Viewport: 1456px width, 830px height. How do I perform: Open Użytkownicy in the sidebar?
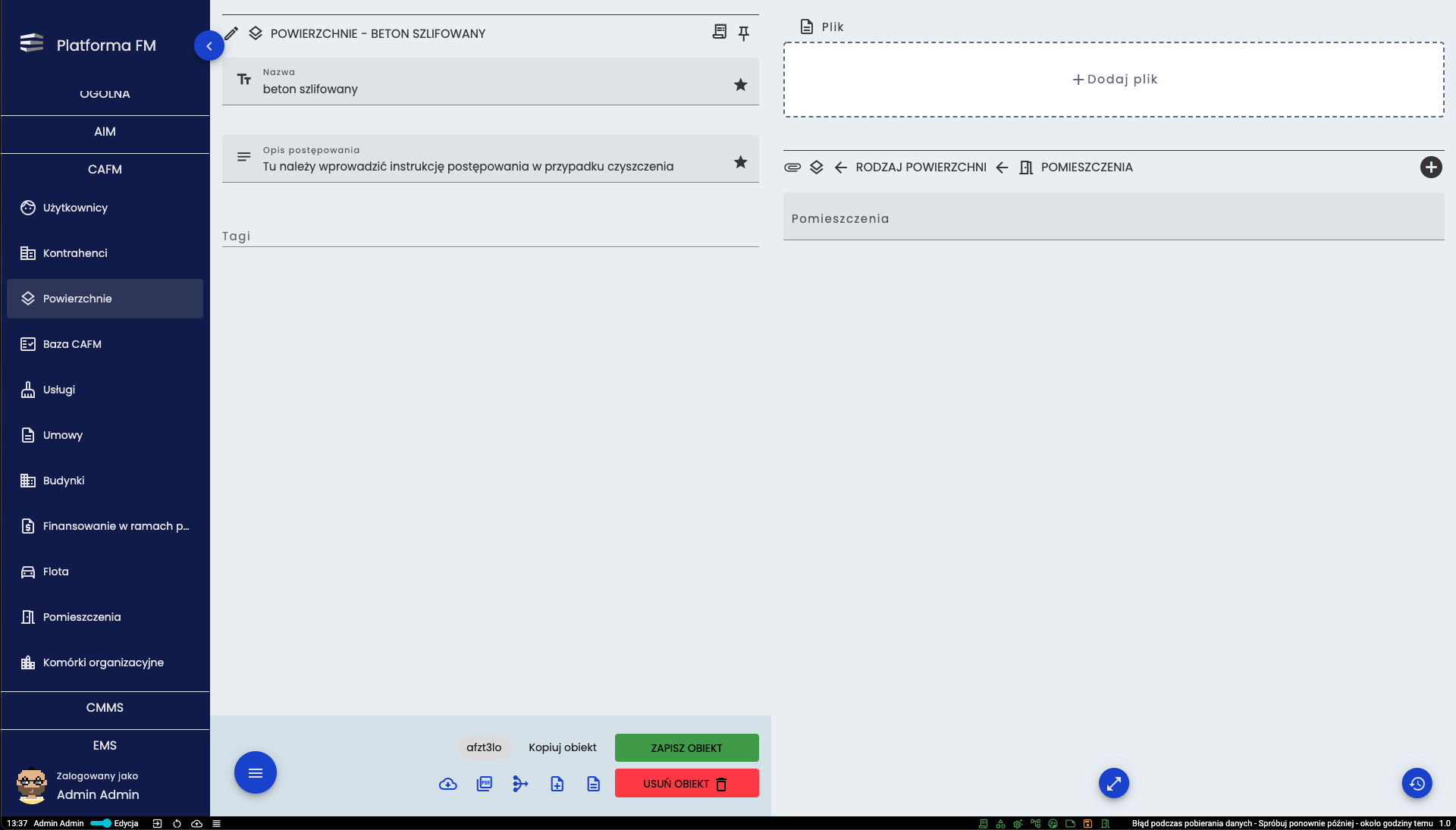pos(105,208)
